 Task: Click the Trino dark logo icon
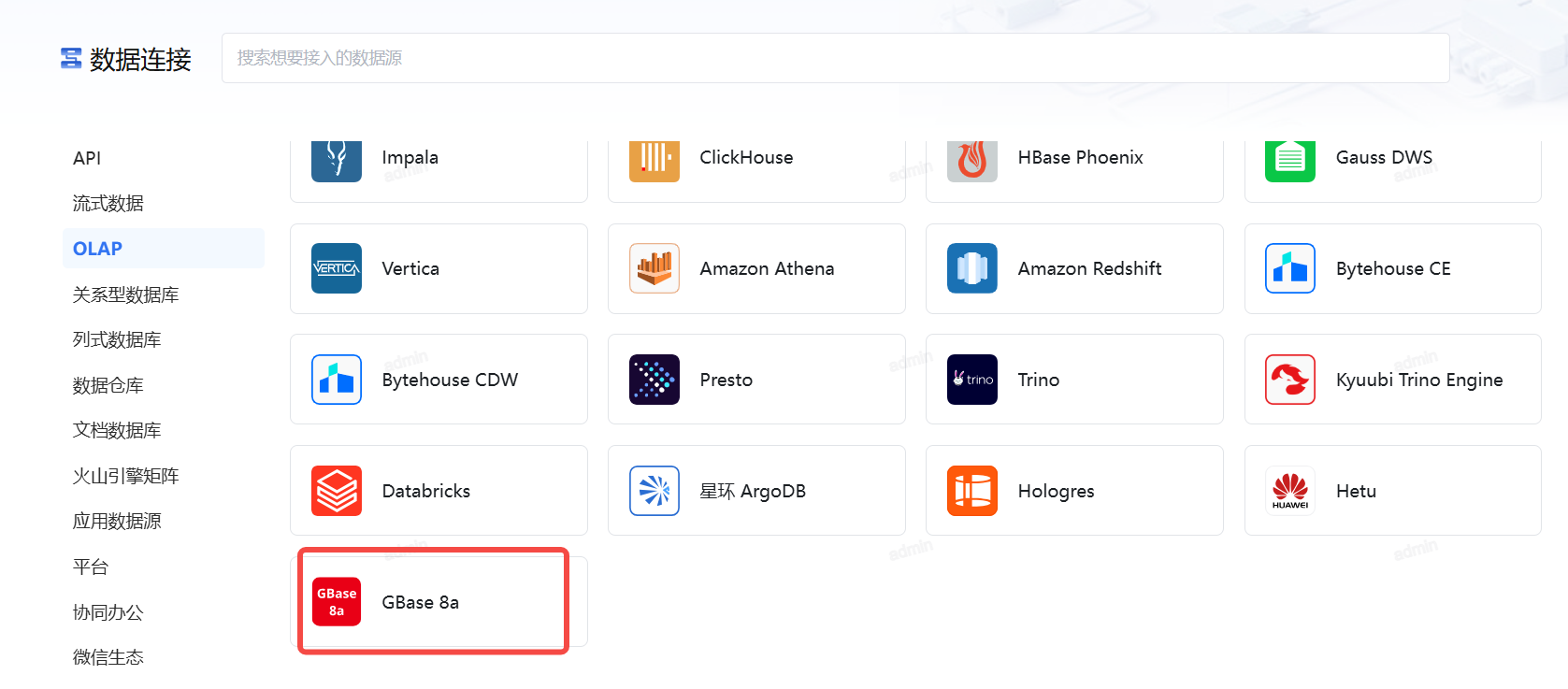[x=972, y=380]
